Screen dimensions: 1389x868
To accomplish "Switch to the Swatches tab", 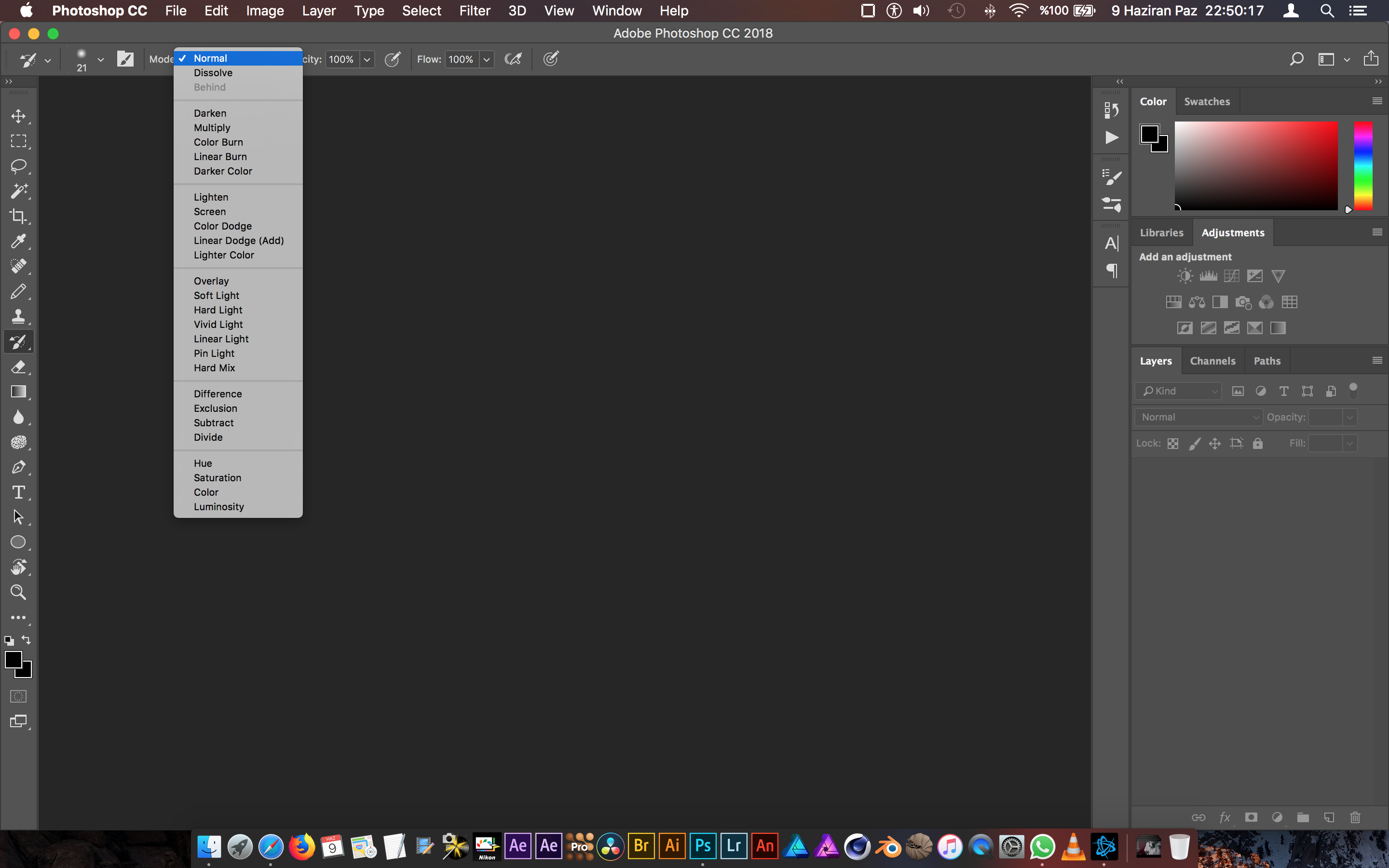I will click(x=1207, y=102).
